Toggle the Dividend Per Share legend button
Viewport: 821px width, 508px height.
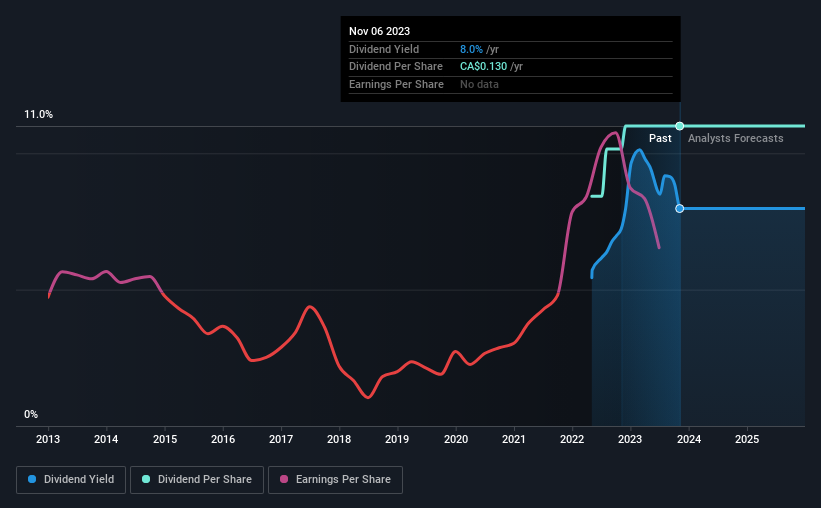[197, 480]
